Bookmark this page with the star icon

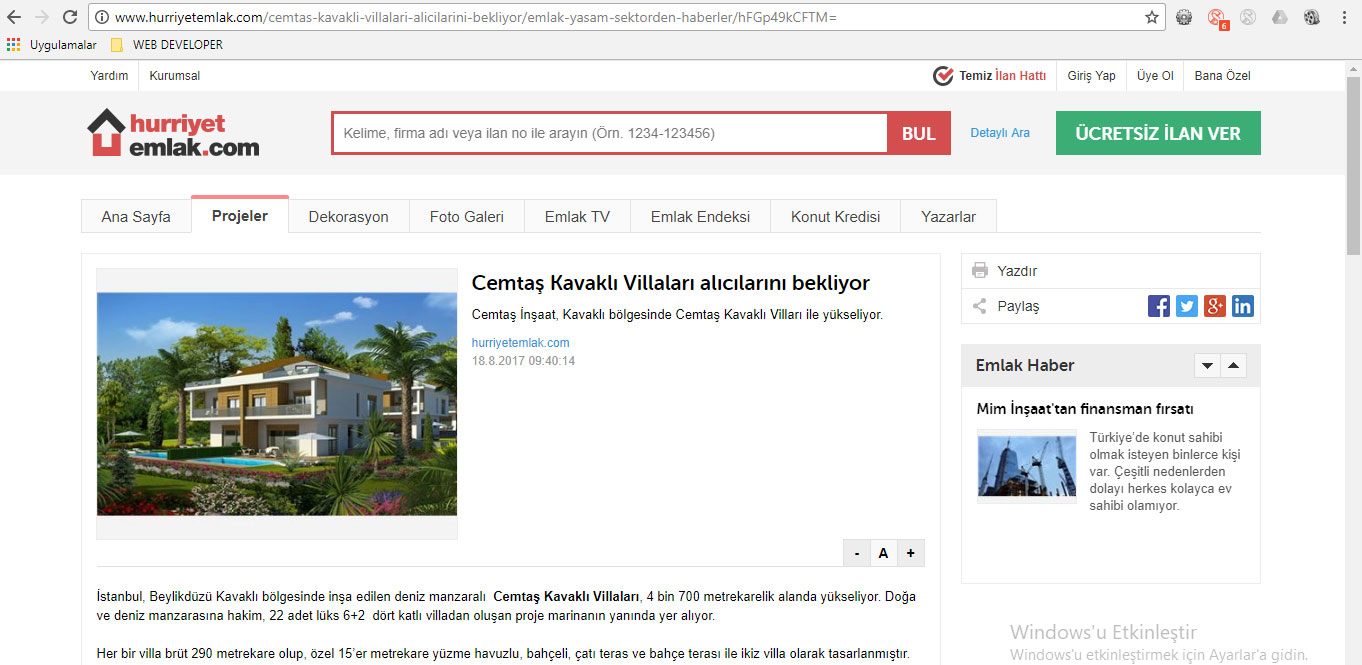click(x=1152, y=17)
